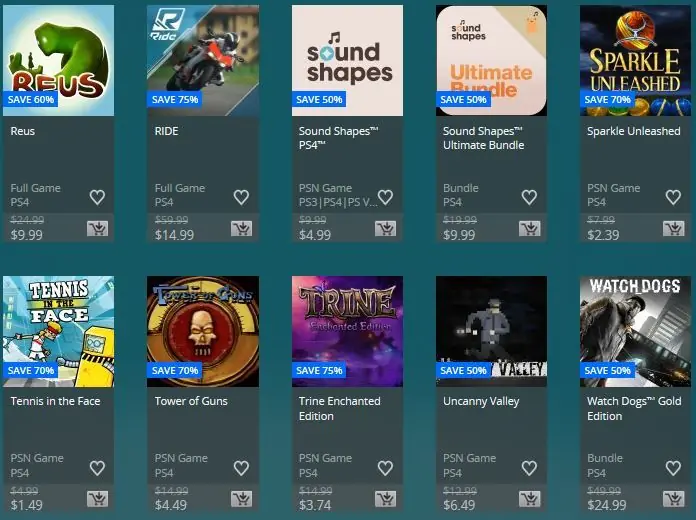Image resolution: width=696 pixels, height=520 pixels.
Task: Wishlist Watch Dogs Gold Edition with heart
Action: click(673, 468)
